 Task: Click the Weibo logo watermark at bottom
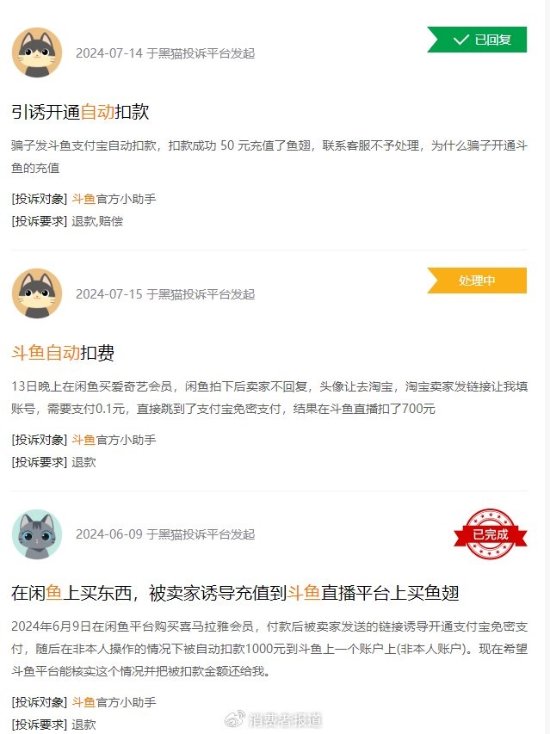click(235, 719)
